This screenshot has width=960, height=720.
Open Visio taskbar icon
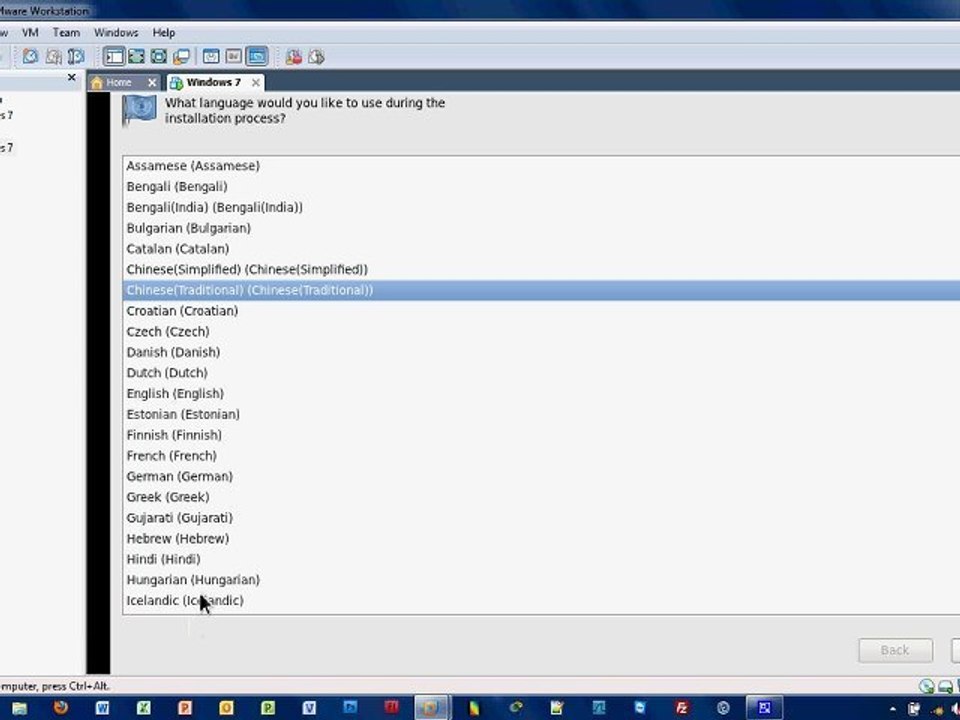point(309,708)
